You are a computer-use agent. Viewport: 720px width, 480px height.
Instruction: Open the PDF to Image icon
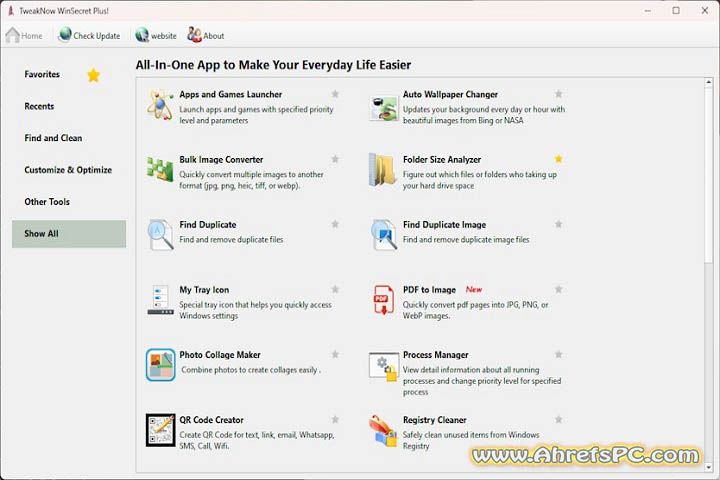pos(383,300)
